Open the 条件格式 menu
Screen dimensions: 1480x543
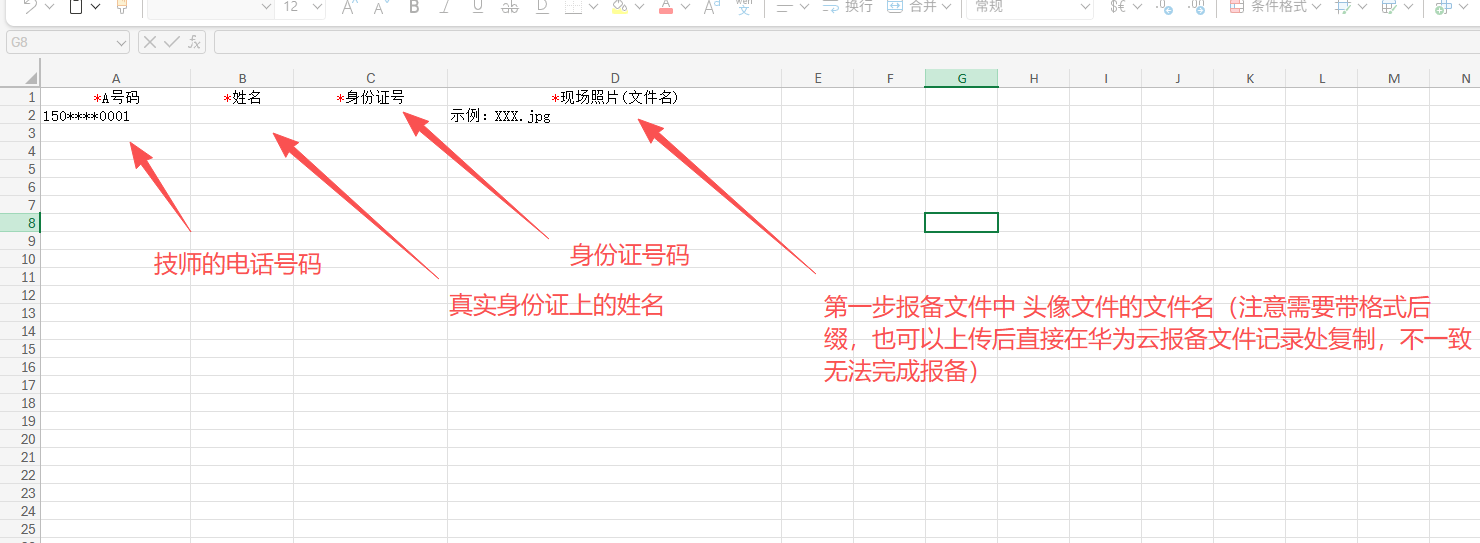(x=1274, y=7)
